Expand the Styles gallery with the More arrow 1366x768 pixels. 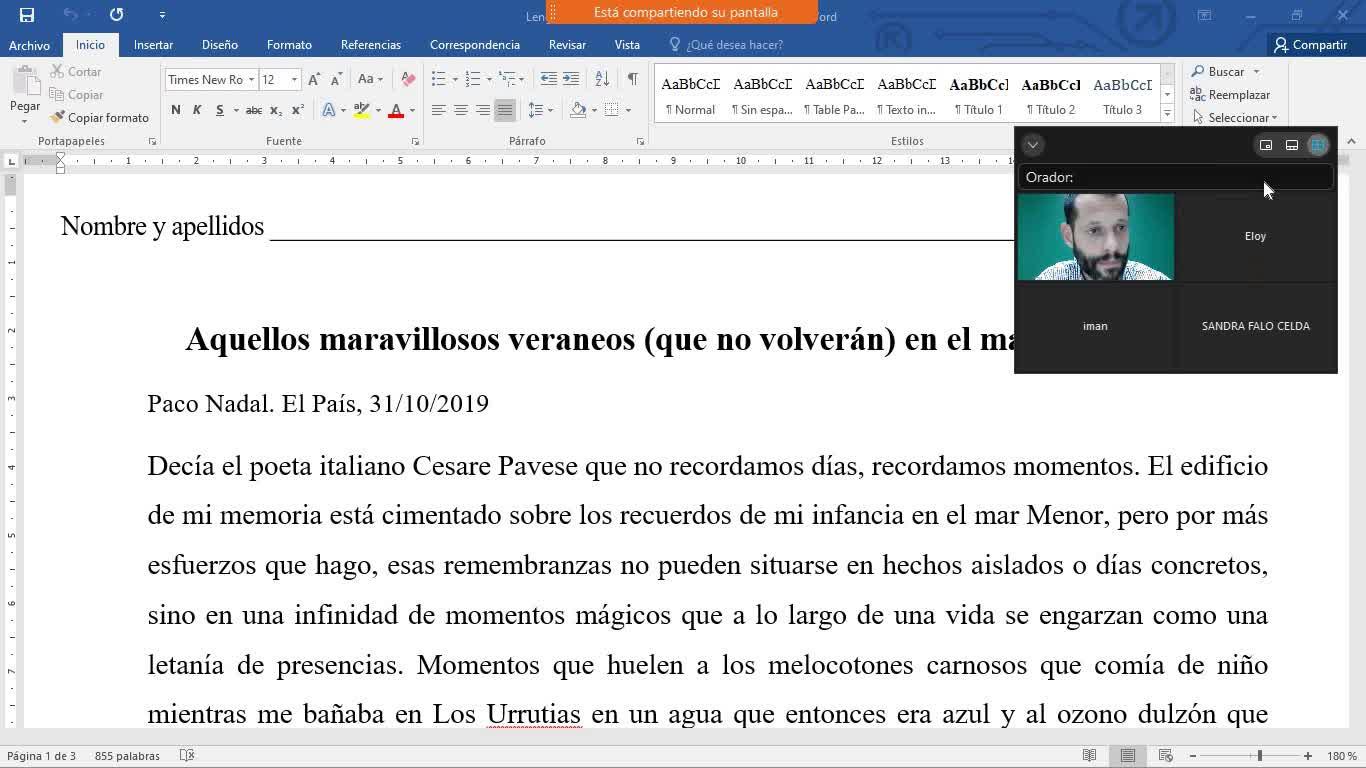coord(1167,114)
